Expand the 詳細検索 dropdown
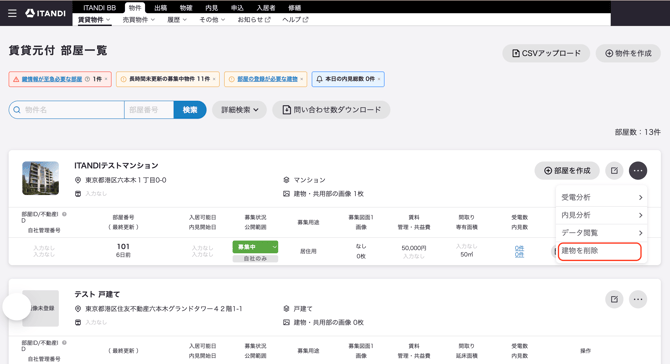Viewport: 670px width, 364px height. point(239,110)
